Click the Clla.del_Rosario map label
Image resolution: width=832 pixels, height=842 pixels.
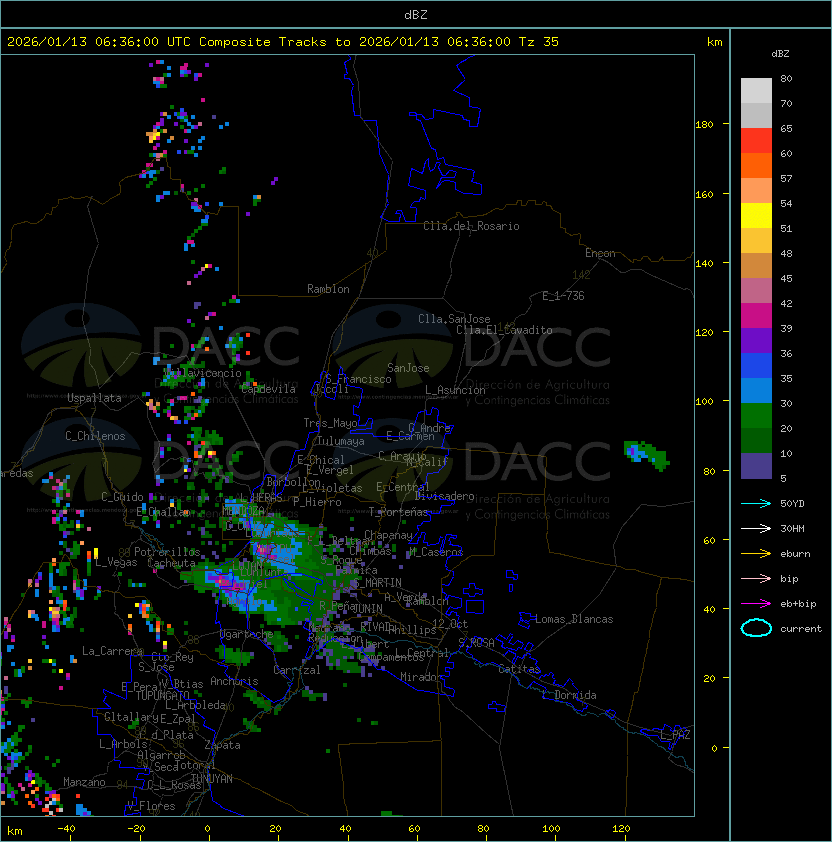point(471,226)
